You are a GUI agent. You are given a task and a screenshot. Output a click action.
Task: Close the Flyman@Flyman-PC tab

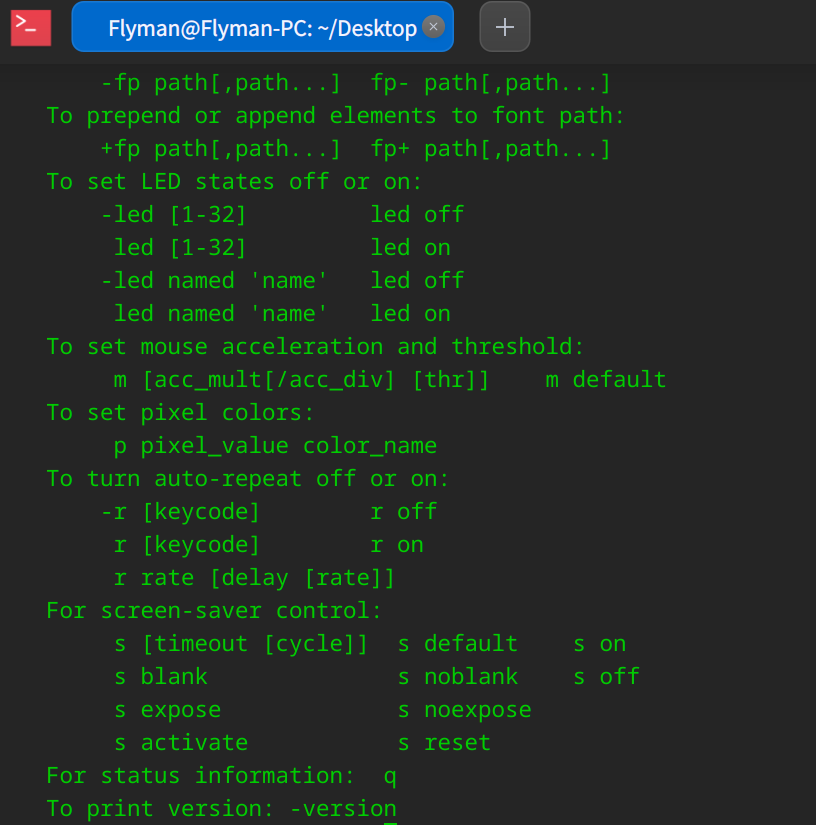pyautogui.click(x=433, y=27)
